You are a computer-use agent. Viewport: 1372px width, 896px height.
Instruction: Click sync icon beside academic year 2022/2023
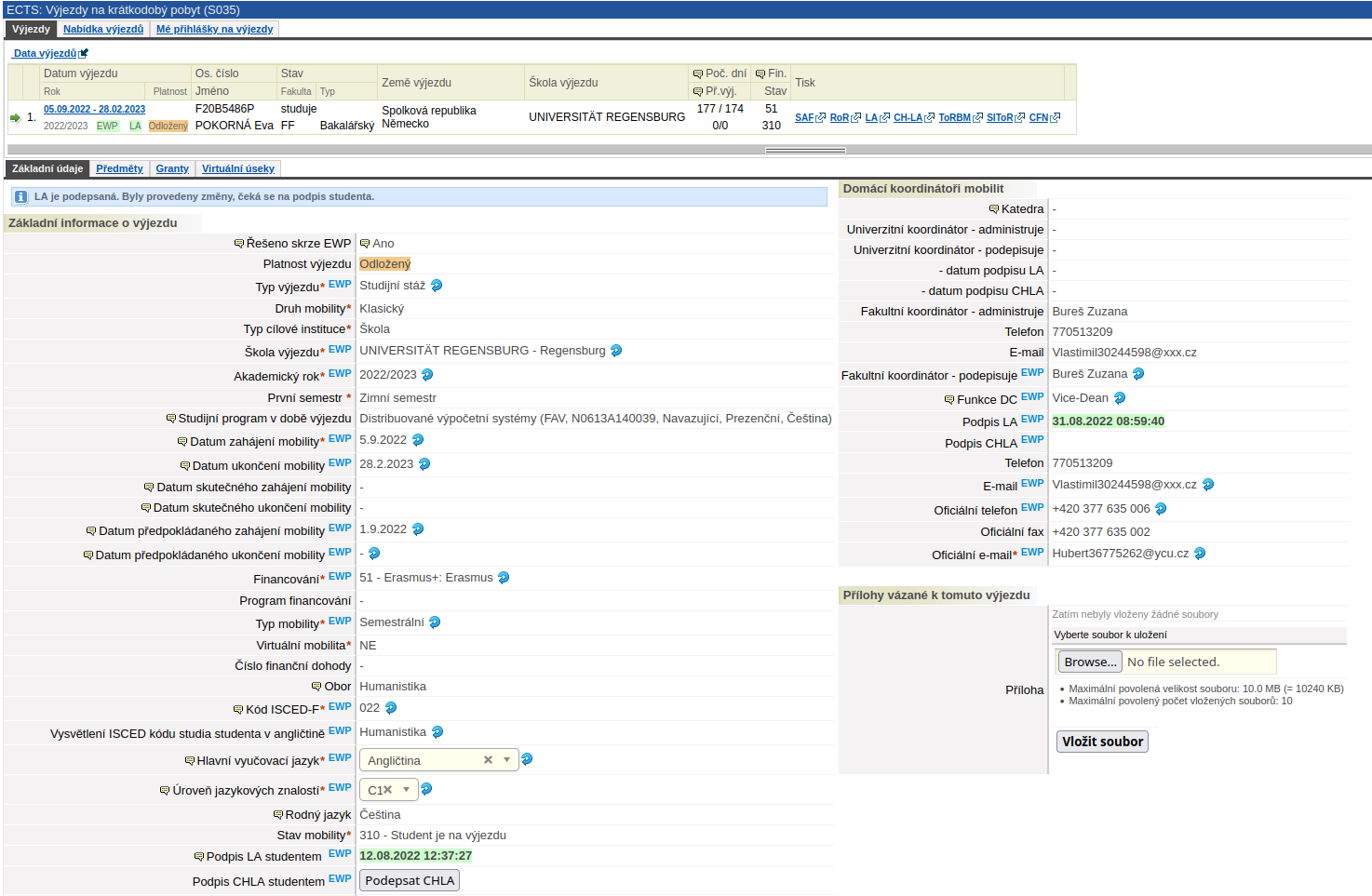coord(427,375)
